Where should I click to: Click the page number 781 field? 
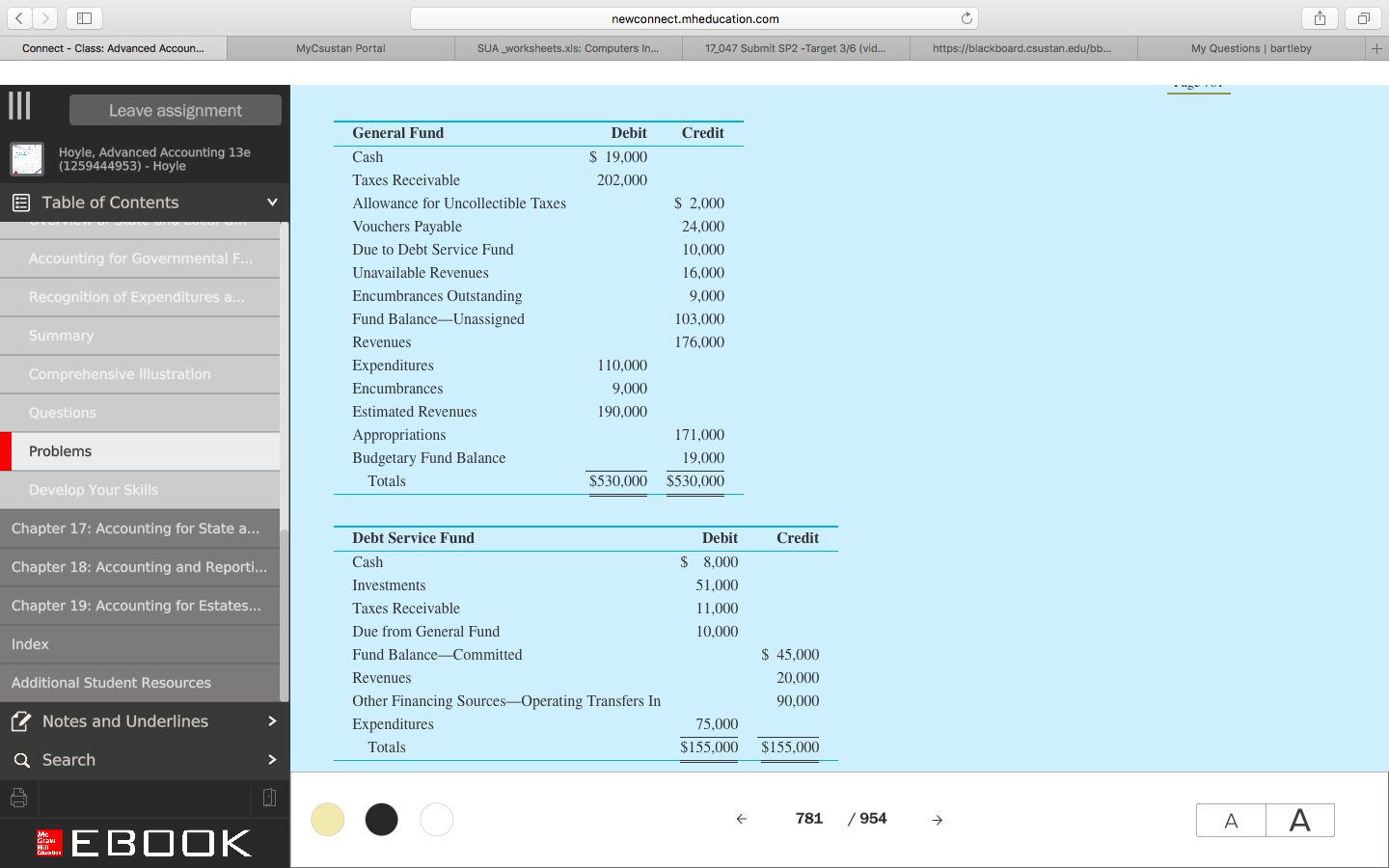808,818
